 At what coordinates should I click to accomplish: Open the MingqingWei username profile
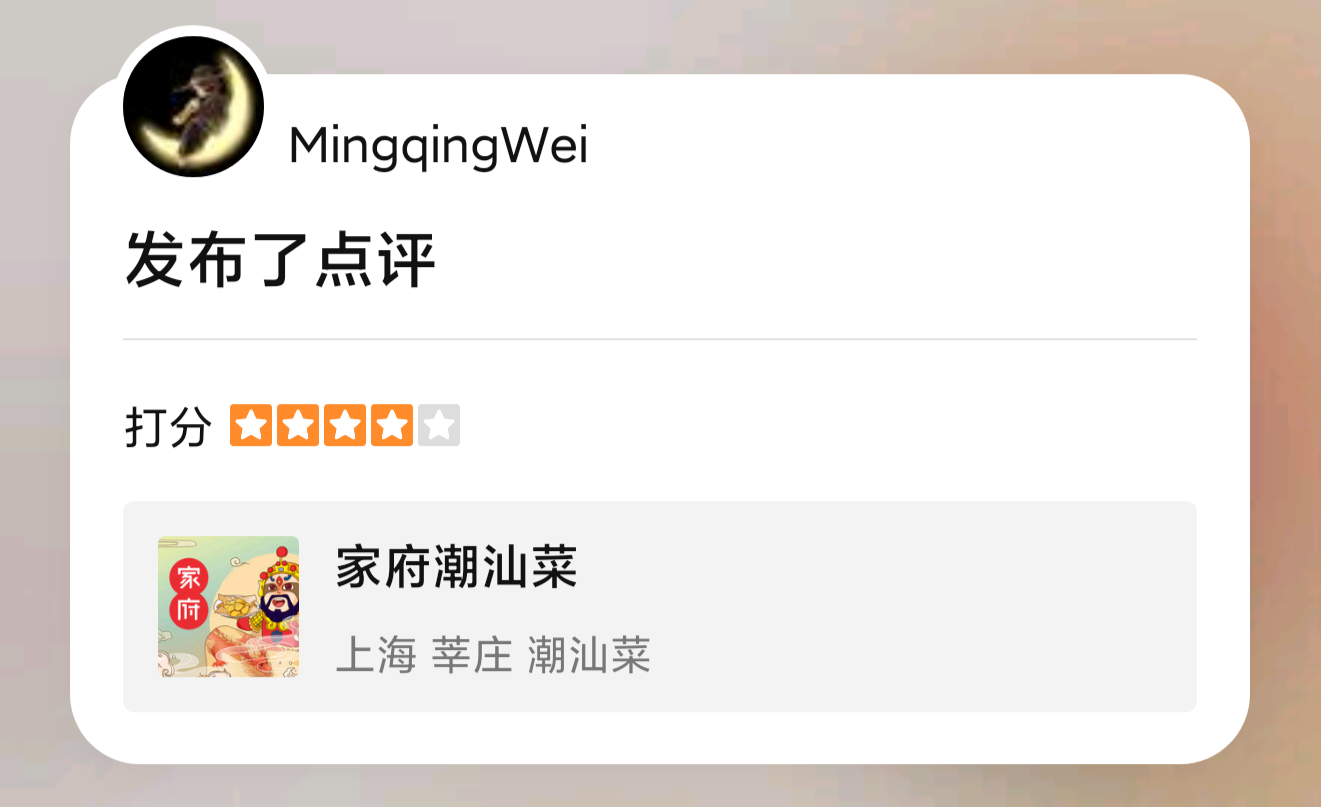point(438,148)
